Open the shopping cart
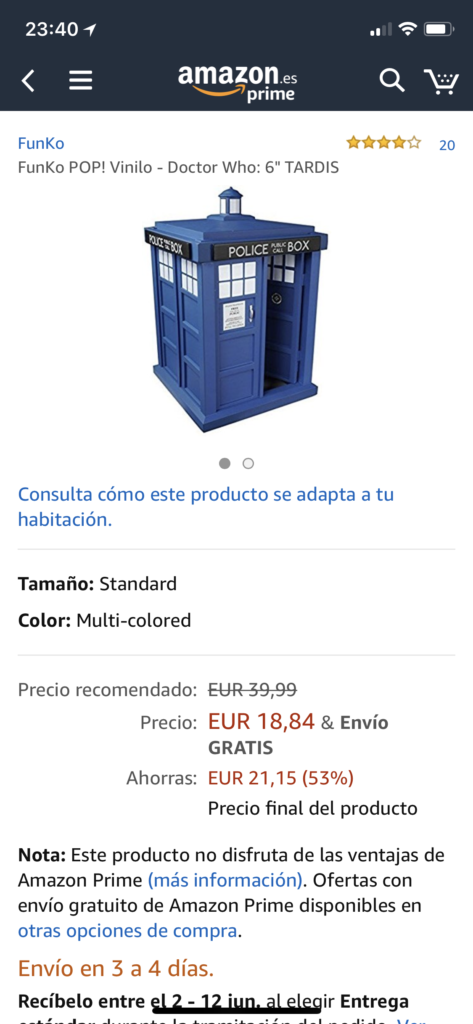 [441, 81]
